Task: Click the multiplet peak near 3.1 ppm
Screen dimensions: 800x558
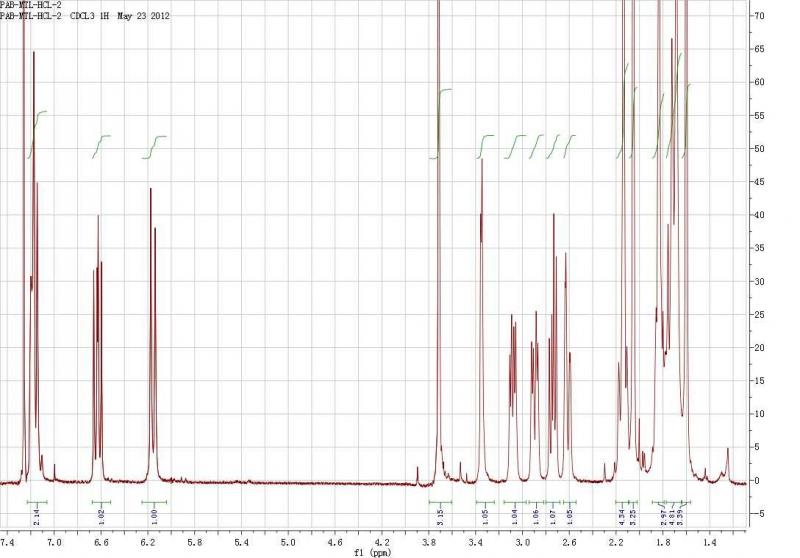Action: pos(513,398)
